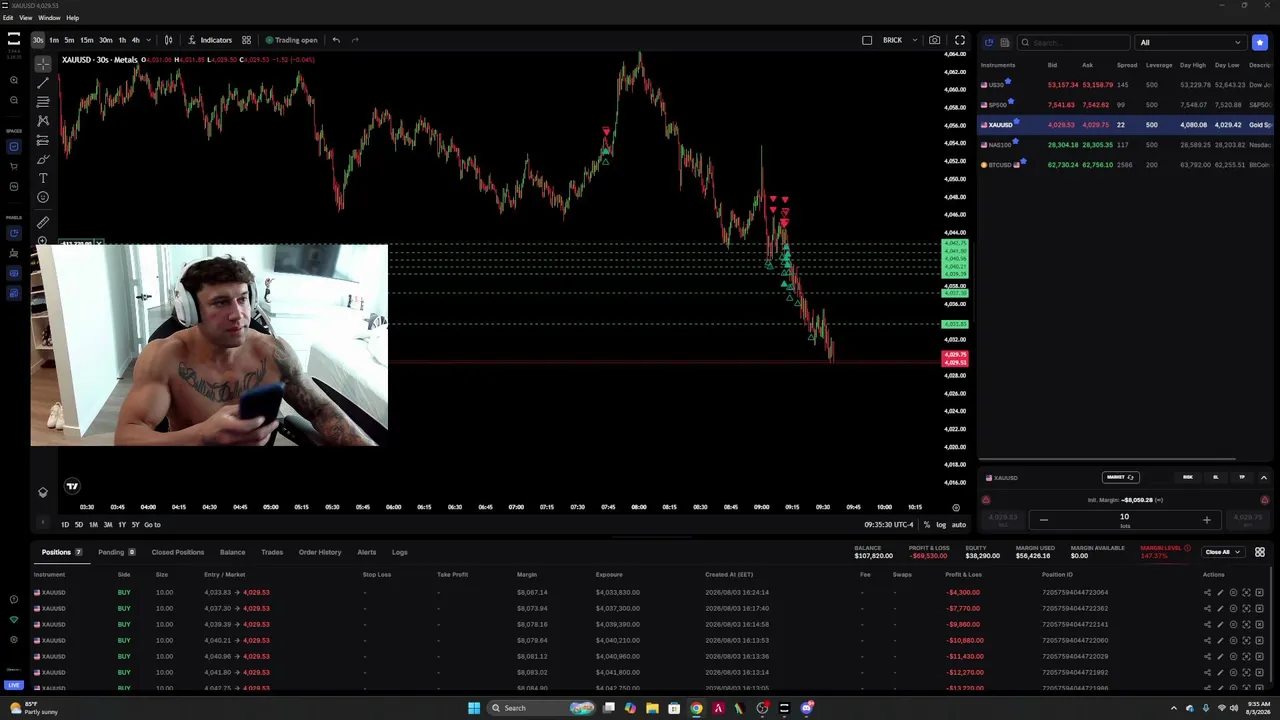Open the shopping cart space in sidebar
The image size is (1280, 720).
(14, 166)
